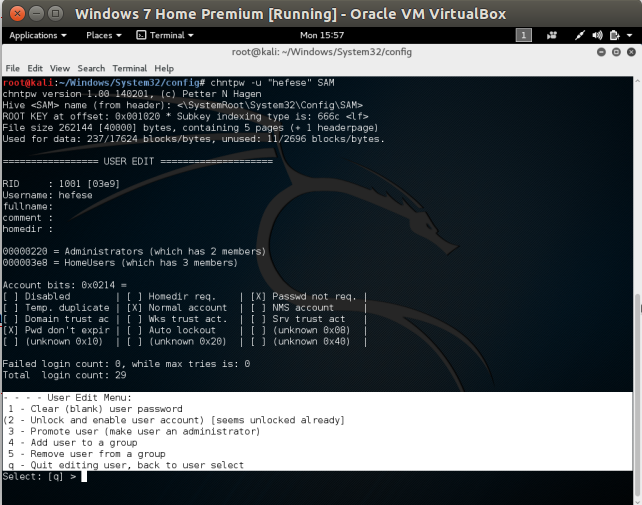
Task: Open the Search menu
Action: click(x=91, y=68)
